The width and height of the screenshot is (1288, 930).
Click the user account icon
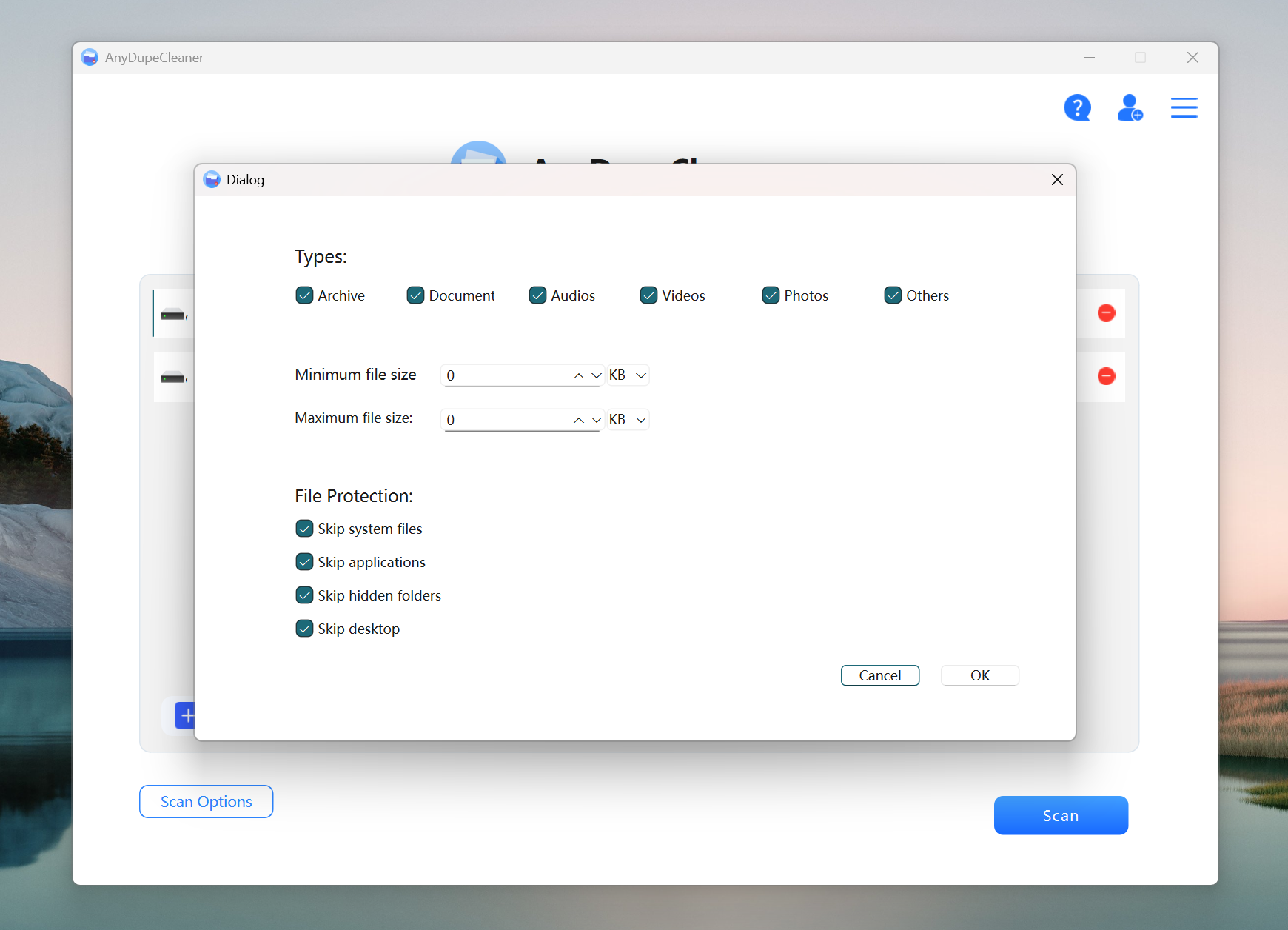(1130, 108)
